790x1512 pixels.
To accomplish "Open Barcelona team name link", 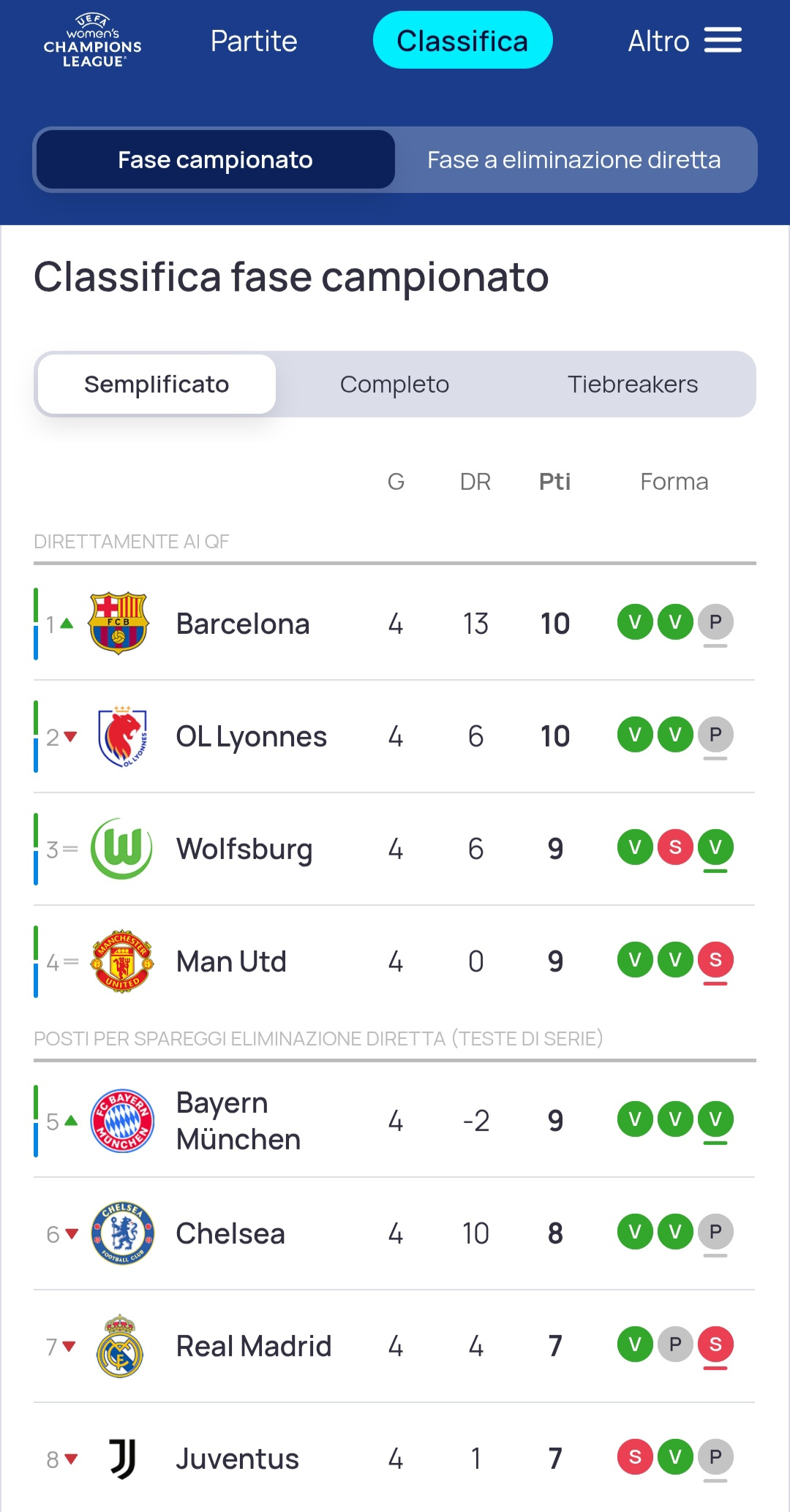I will point(243,624).
